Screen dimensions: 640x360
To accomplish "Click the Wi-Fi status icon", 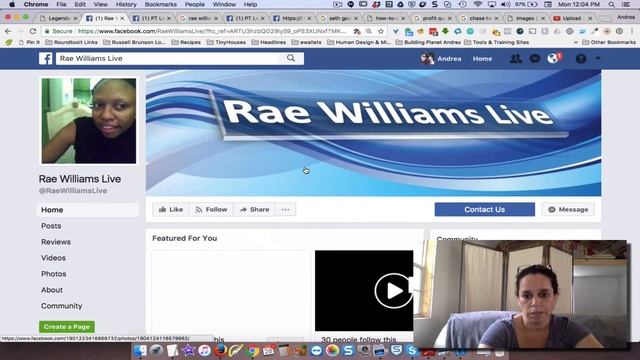I will tap(477, 4).
